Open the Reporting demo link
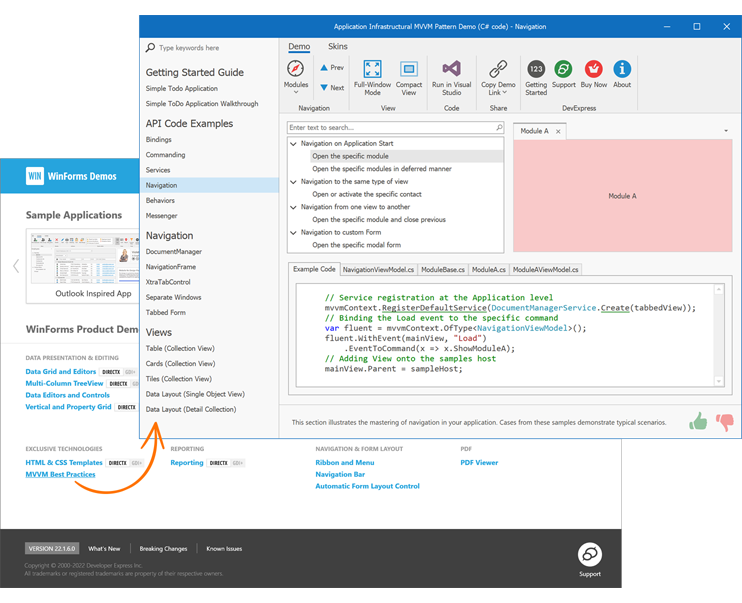Screen dimensions: 742x603 187,463
